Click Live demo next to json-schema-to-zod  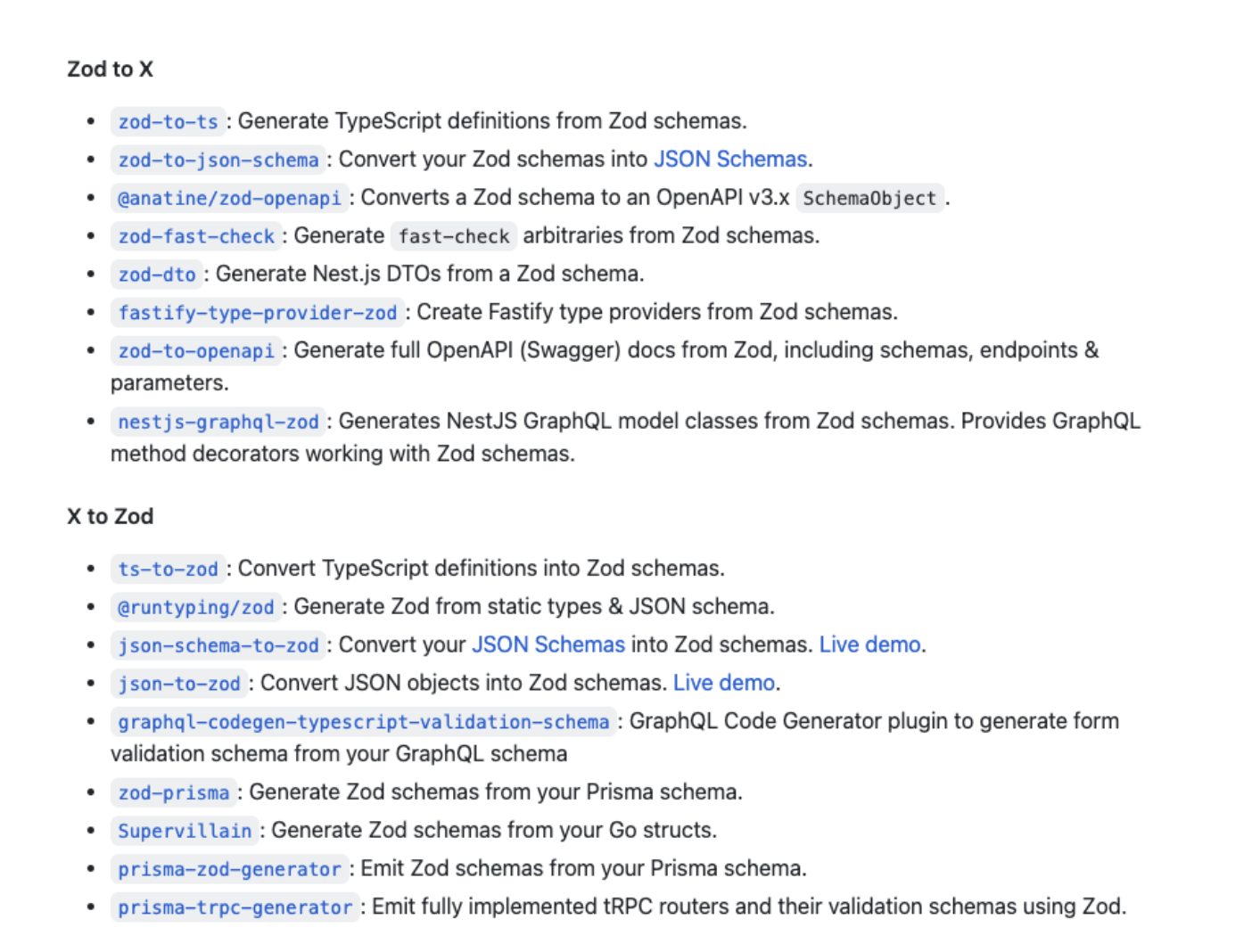(x=869, y=644)
